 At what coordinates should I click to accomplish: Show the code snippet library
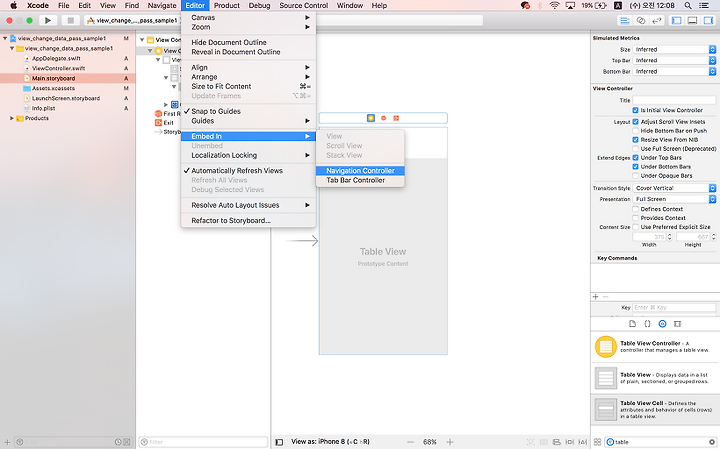click(x=647, y=324)
